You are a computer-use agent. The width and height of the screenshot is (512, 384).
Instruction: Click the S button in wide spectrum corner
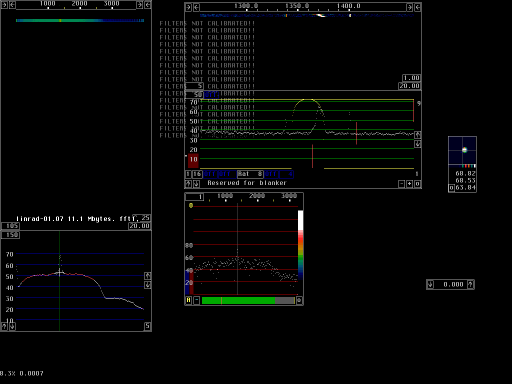click(148, 326)
